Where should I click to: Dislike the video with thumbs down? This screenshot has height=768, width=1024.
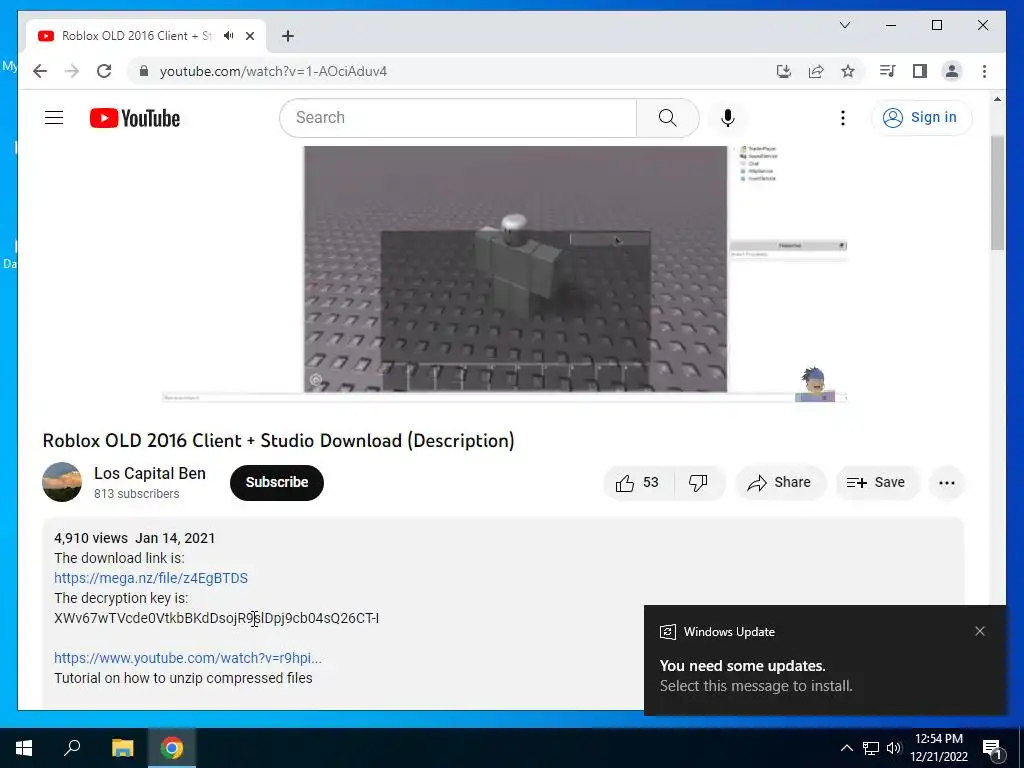coord(699,483)
